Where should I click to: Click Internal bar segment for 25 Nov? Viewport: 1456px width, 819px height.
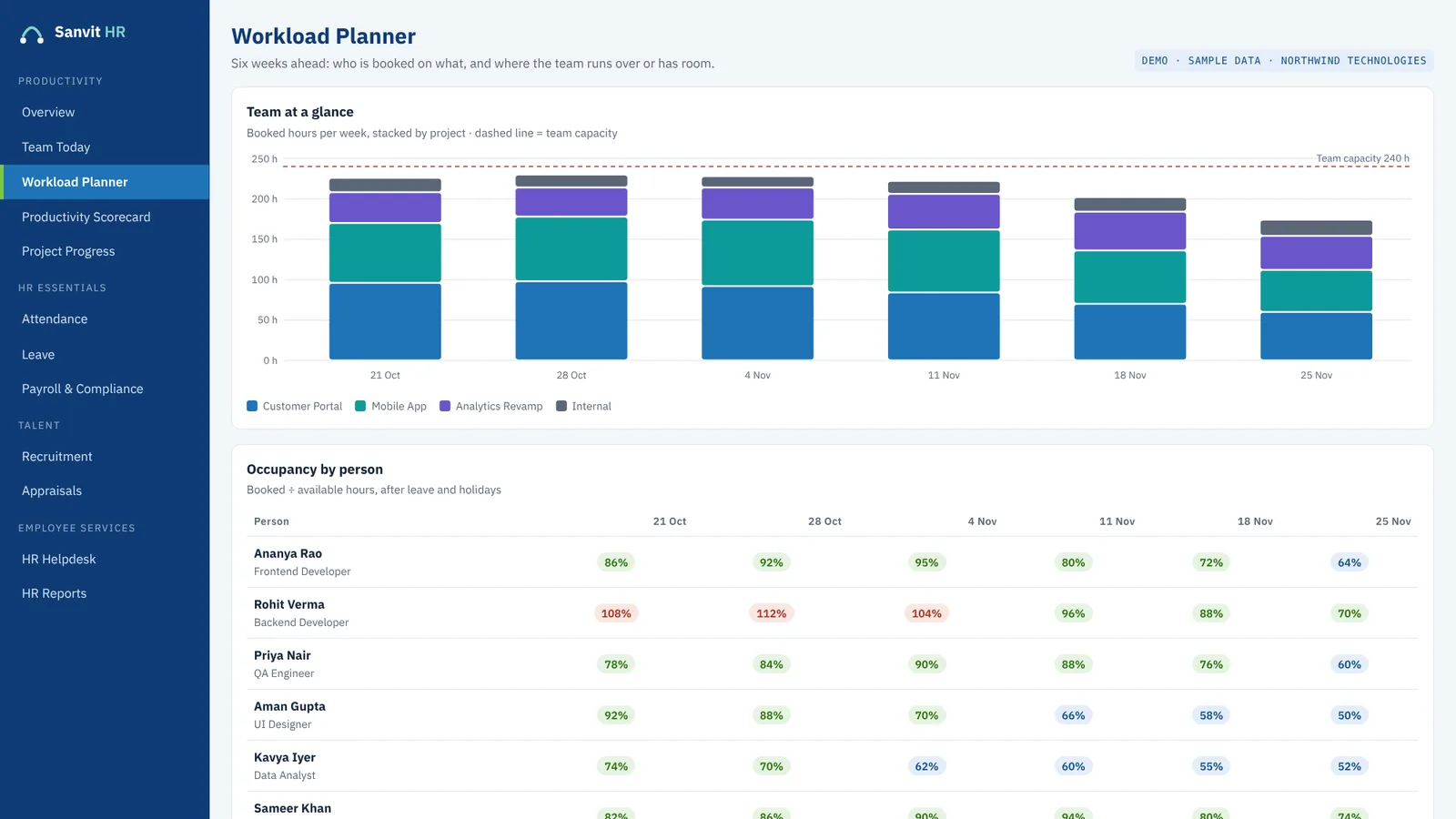coord(1316,227)
